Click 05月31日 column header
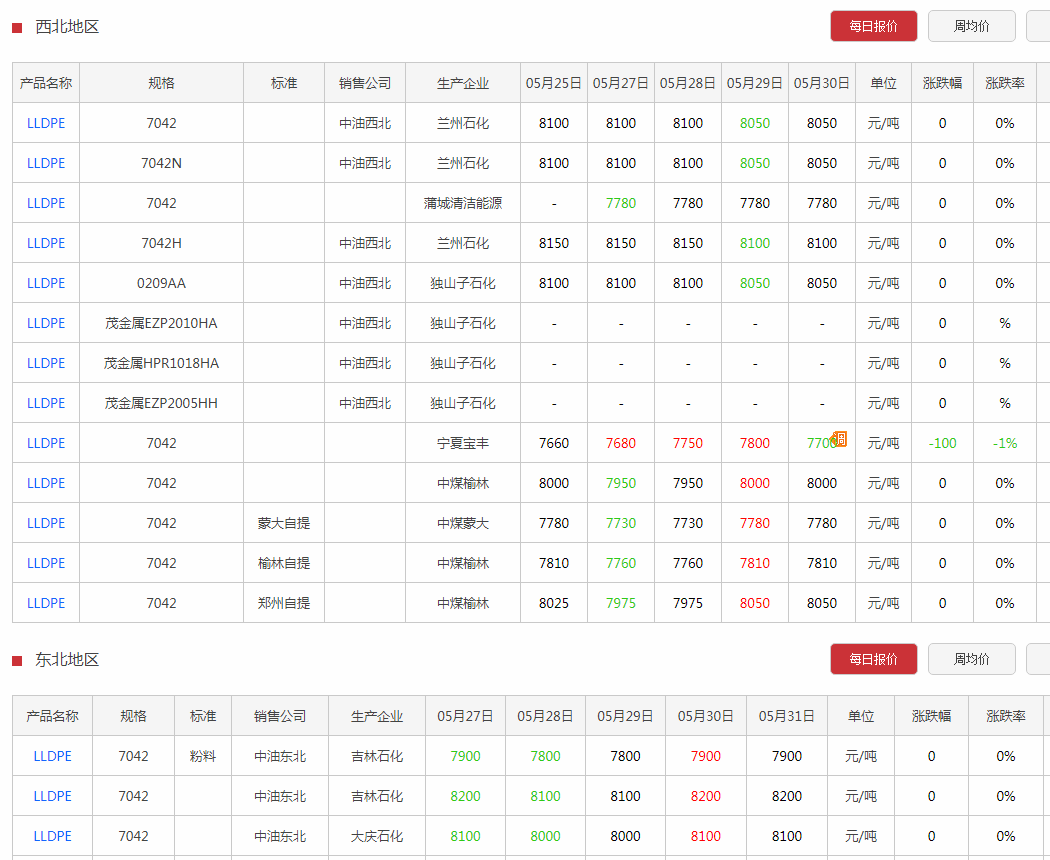 787,716
